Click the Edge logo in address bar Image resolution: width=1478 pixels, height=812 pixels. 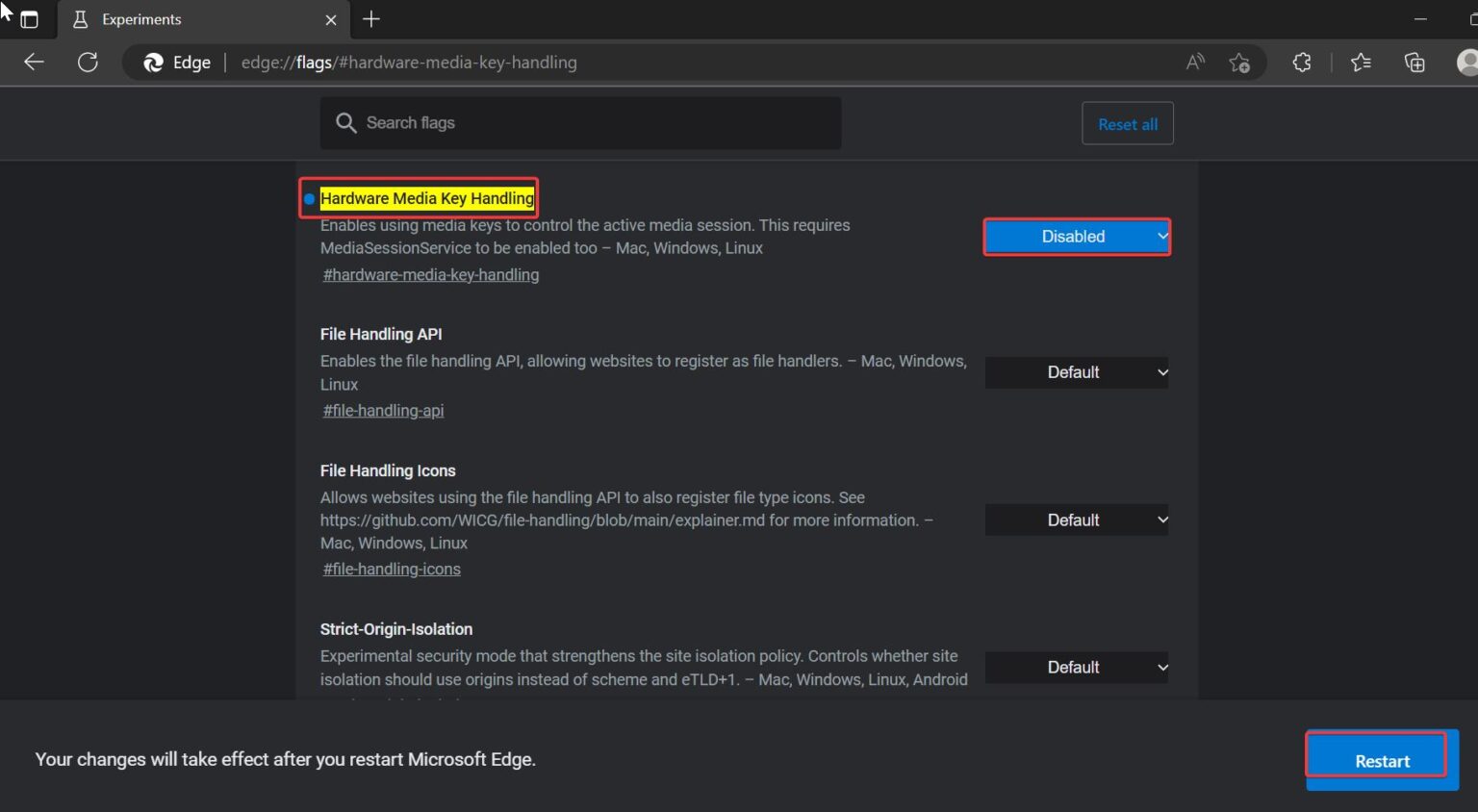click(x=152, y=62)
